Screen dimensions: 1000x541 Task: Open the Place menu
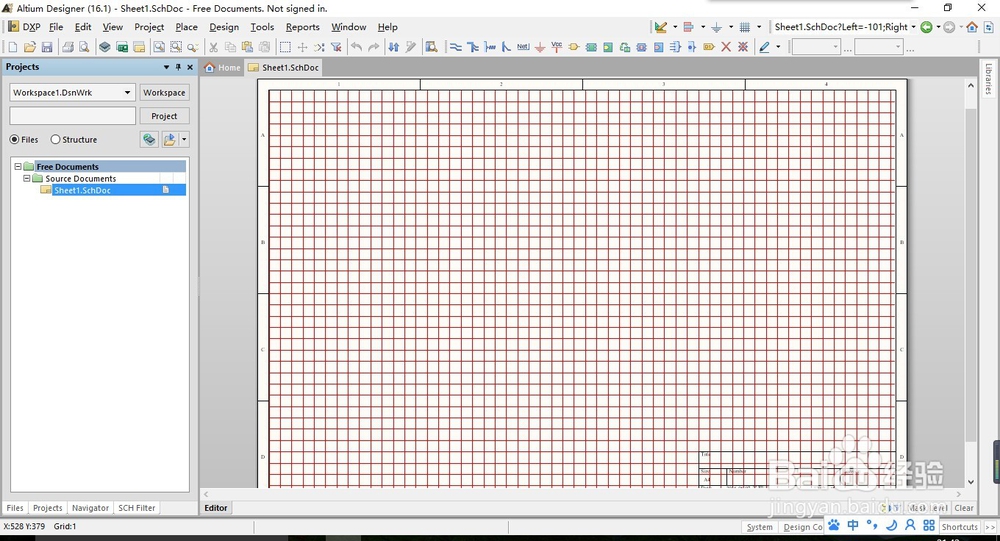pos(186,27)
